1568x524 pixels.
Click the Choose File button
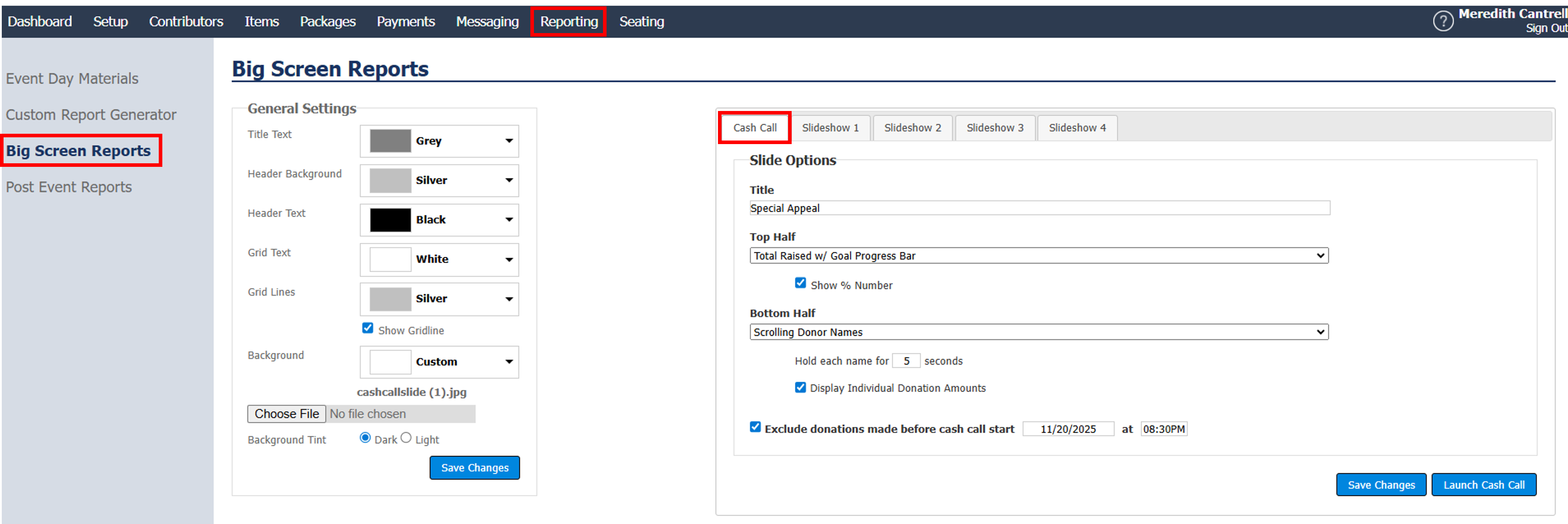point(287,414)
